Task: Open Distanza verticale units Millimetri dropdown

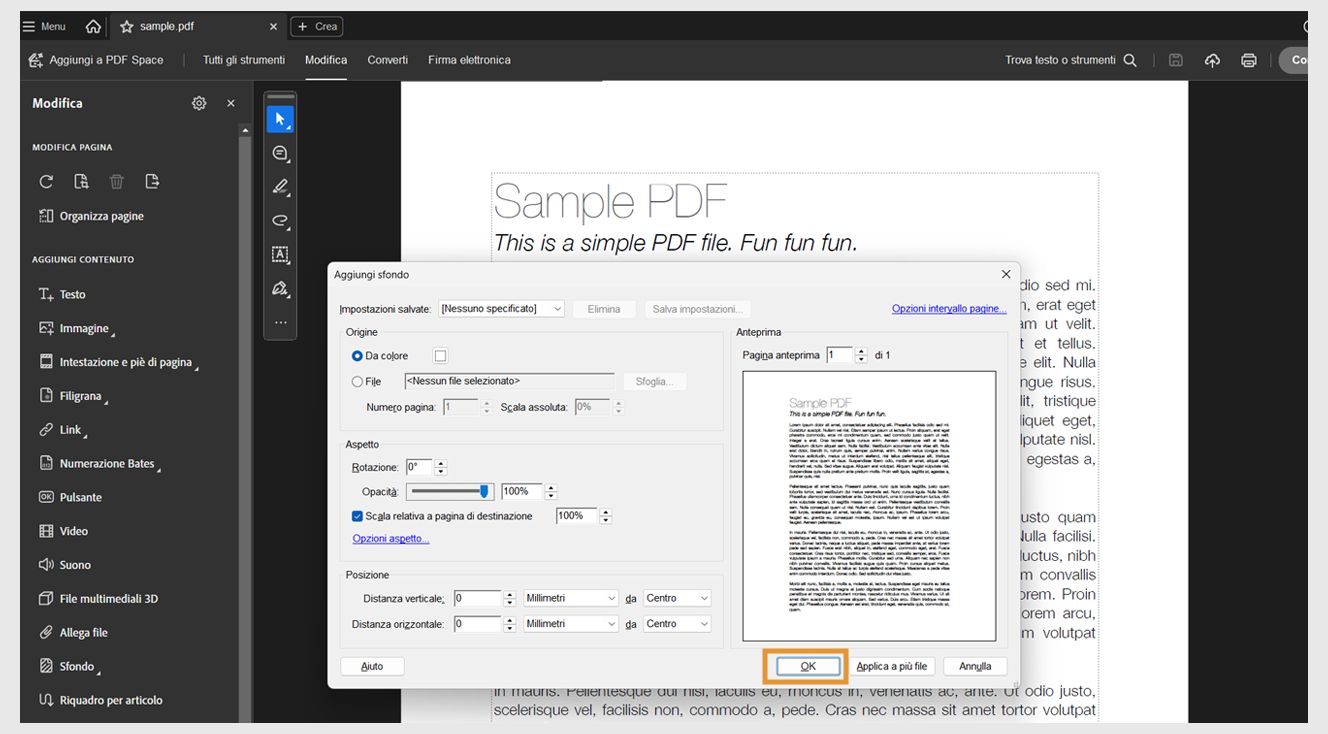Action: pyautogui.click(x=572, y=598)
